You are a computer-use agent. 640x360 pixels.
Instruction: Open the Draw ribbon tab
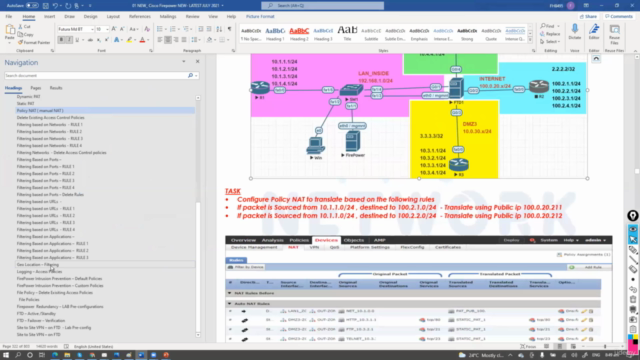pos(69,17)
